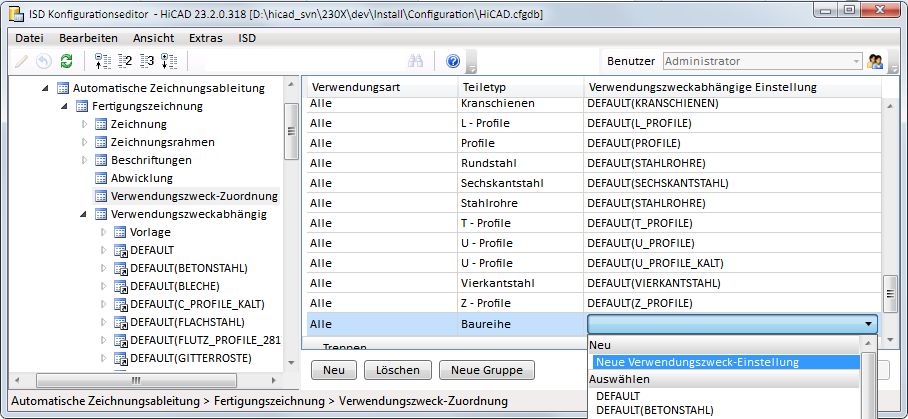
Task: Click the ISD Konfigurationseditor title bar icon
Action: click(17, 14)
